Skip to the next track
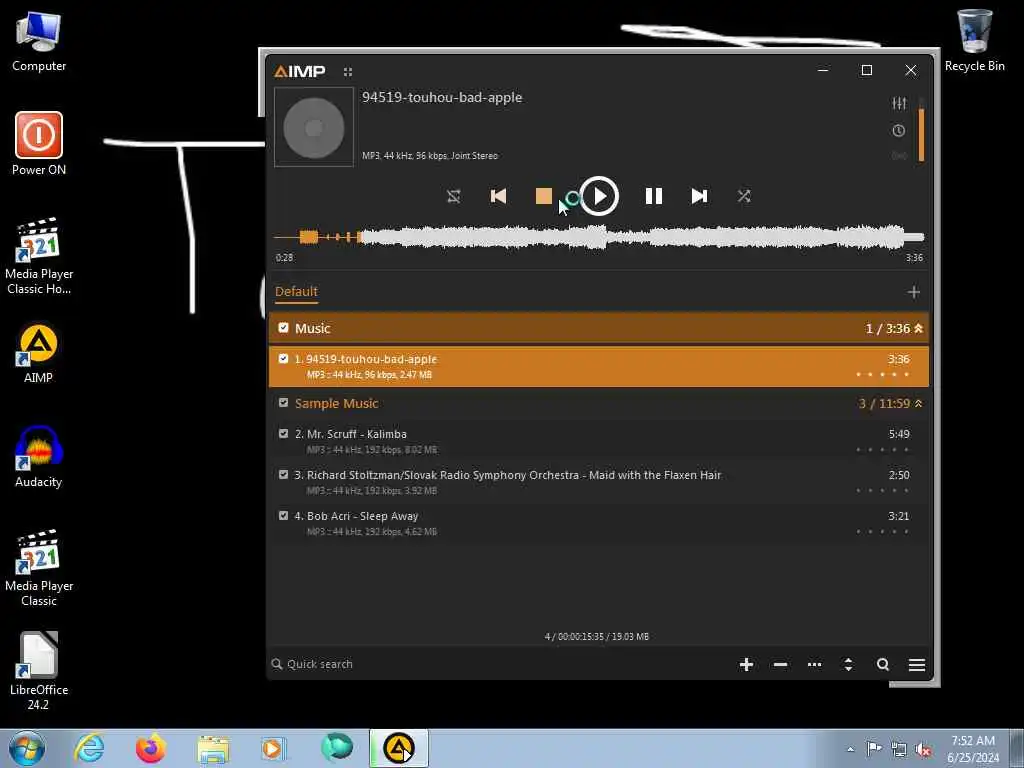This screenshot has width=1024, height=768. click(699, 196)
